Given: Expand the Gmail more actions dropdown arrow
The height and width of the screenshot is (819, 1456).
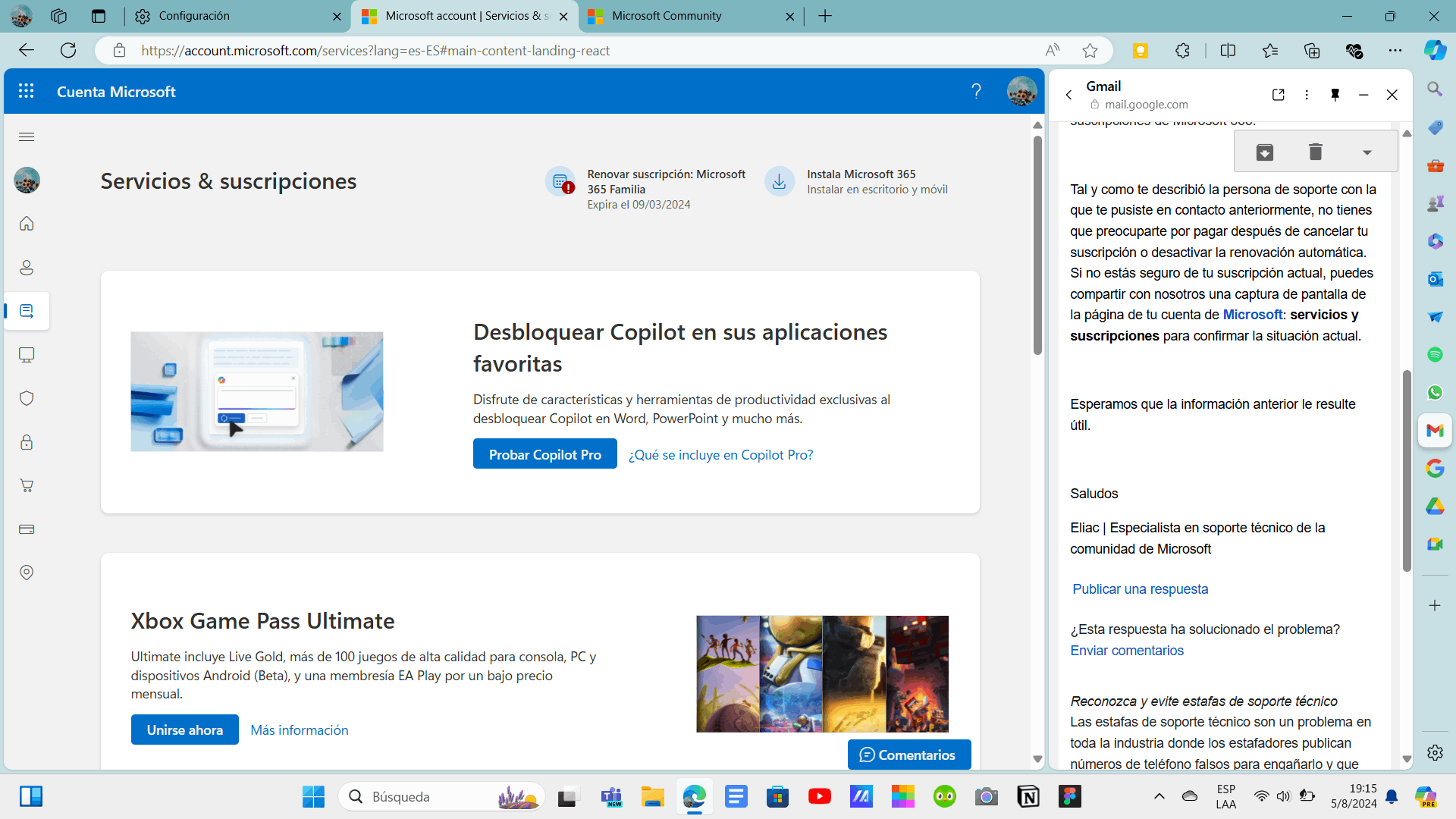Looking at the screenshot, I should (x=1367, y=152).
